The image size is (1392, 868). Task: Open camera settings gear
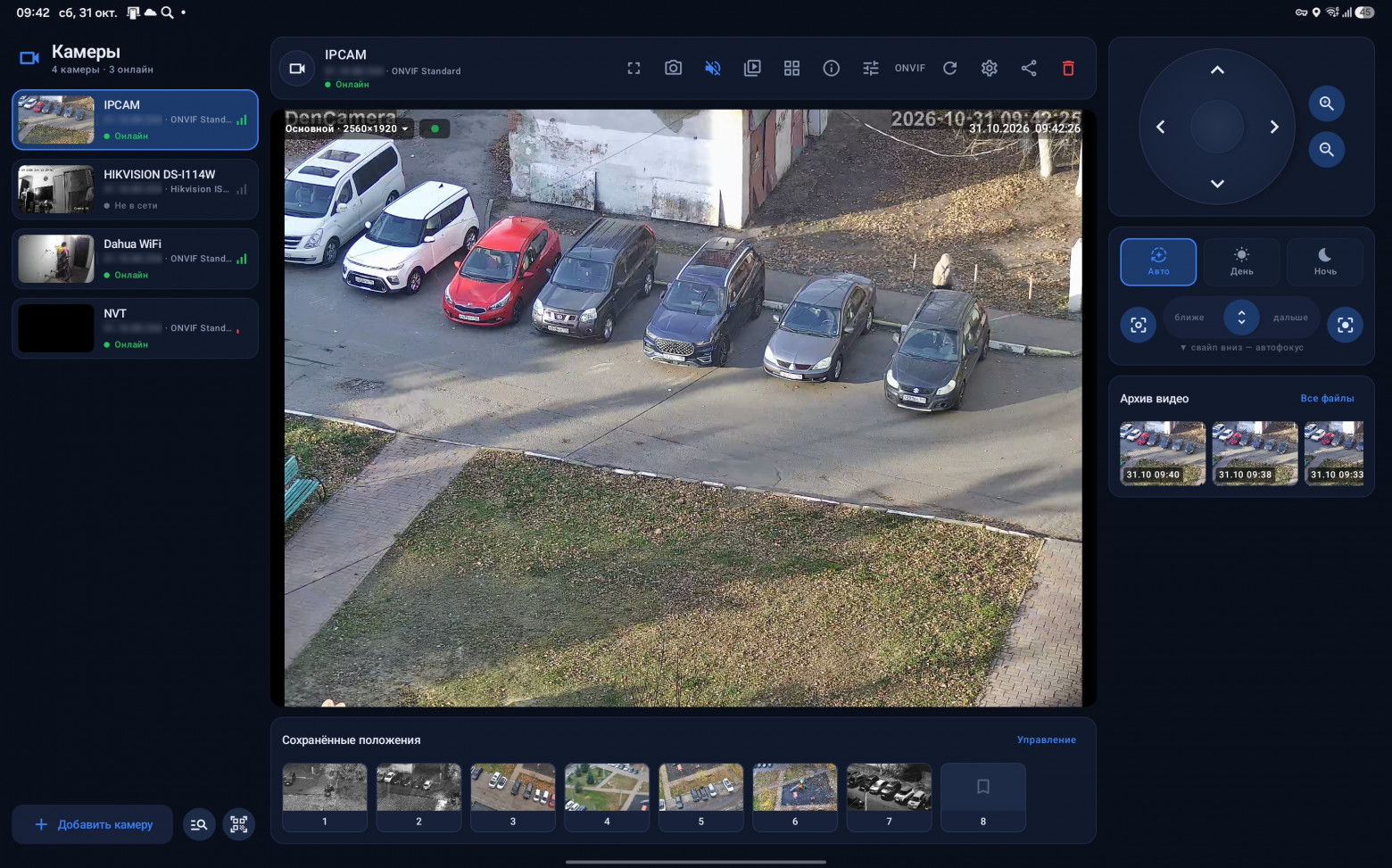[990, 68]
